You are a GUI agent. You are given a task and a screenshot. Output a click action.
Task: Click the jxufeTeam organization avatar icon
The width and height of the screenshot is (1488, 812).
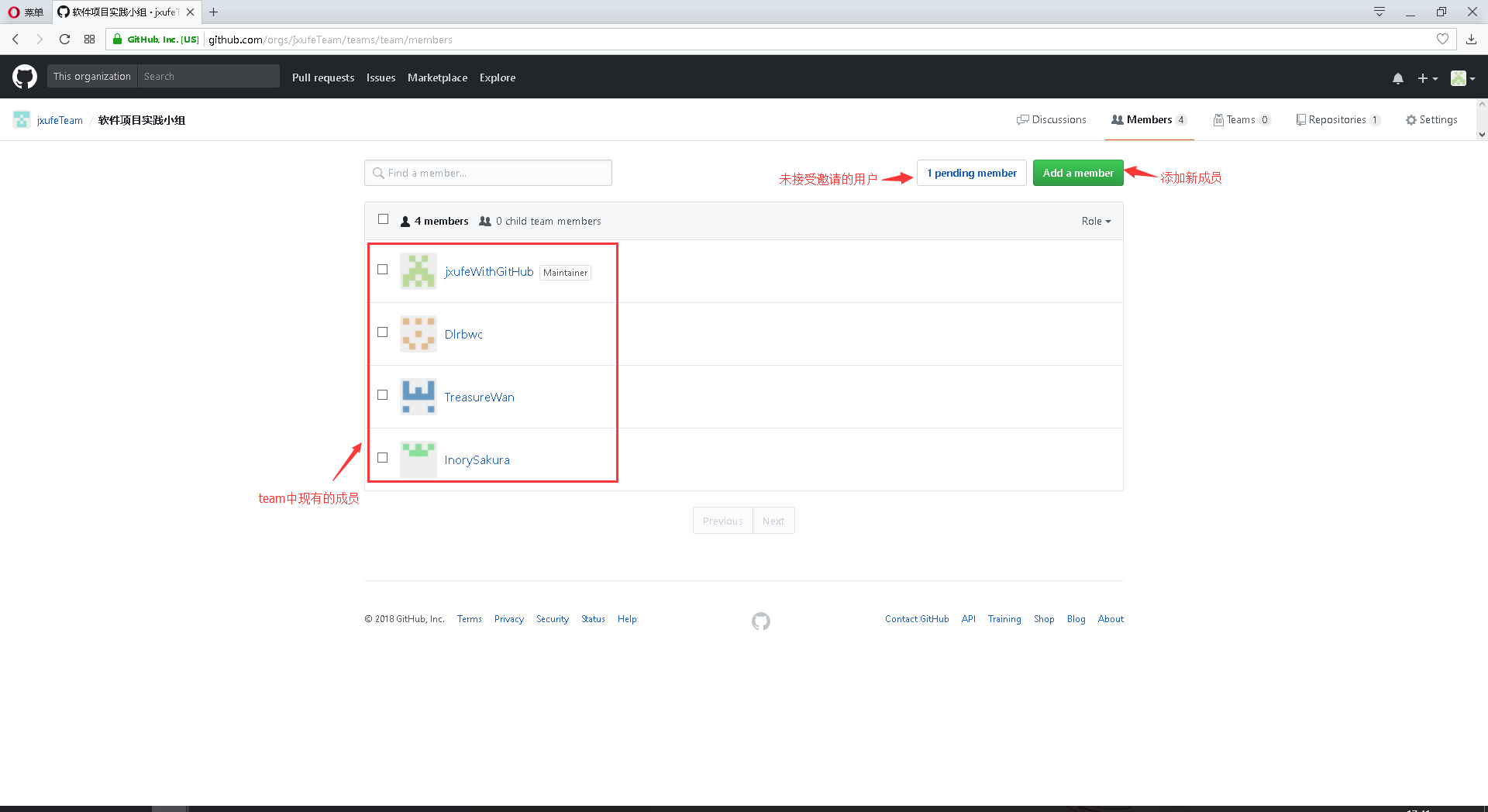(x=22, y=119)
